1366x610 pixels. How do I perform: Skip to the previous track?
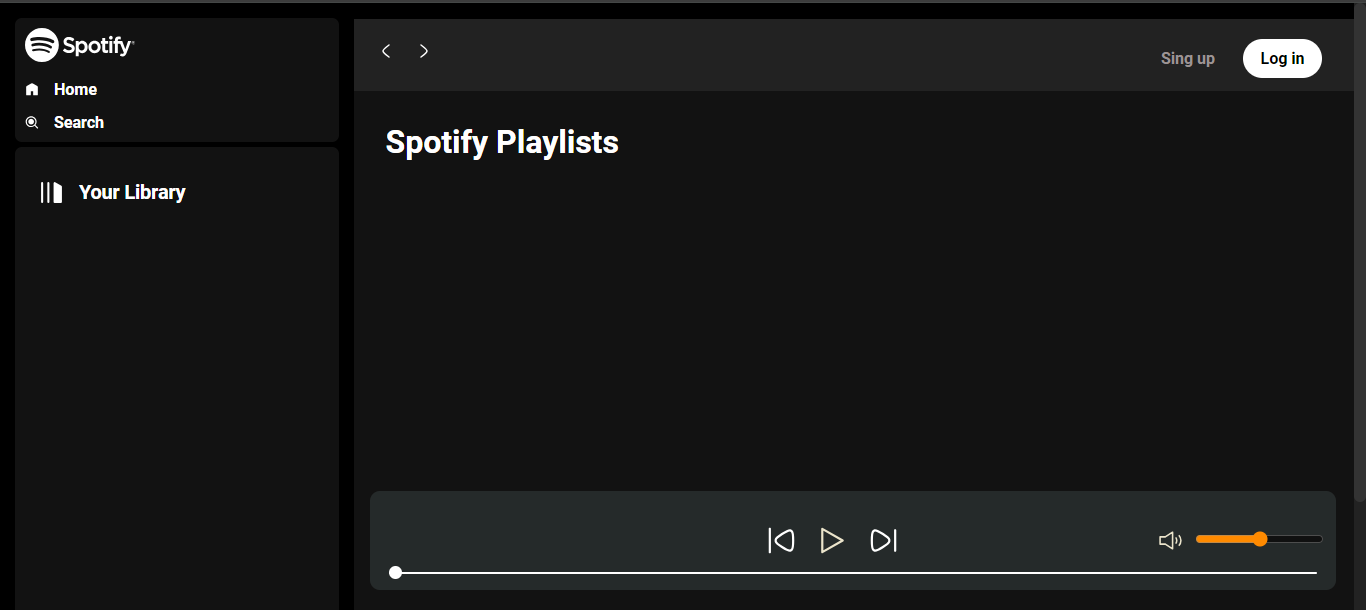tap(781, 540)
